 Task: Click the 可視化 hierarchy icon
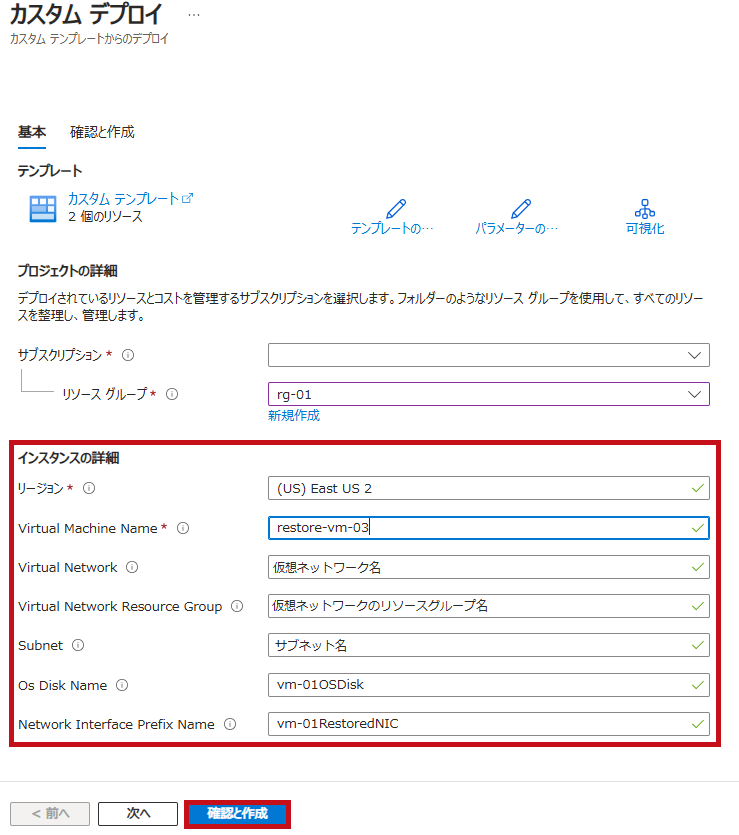pos(645,209)
